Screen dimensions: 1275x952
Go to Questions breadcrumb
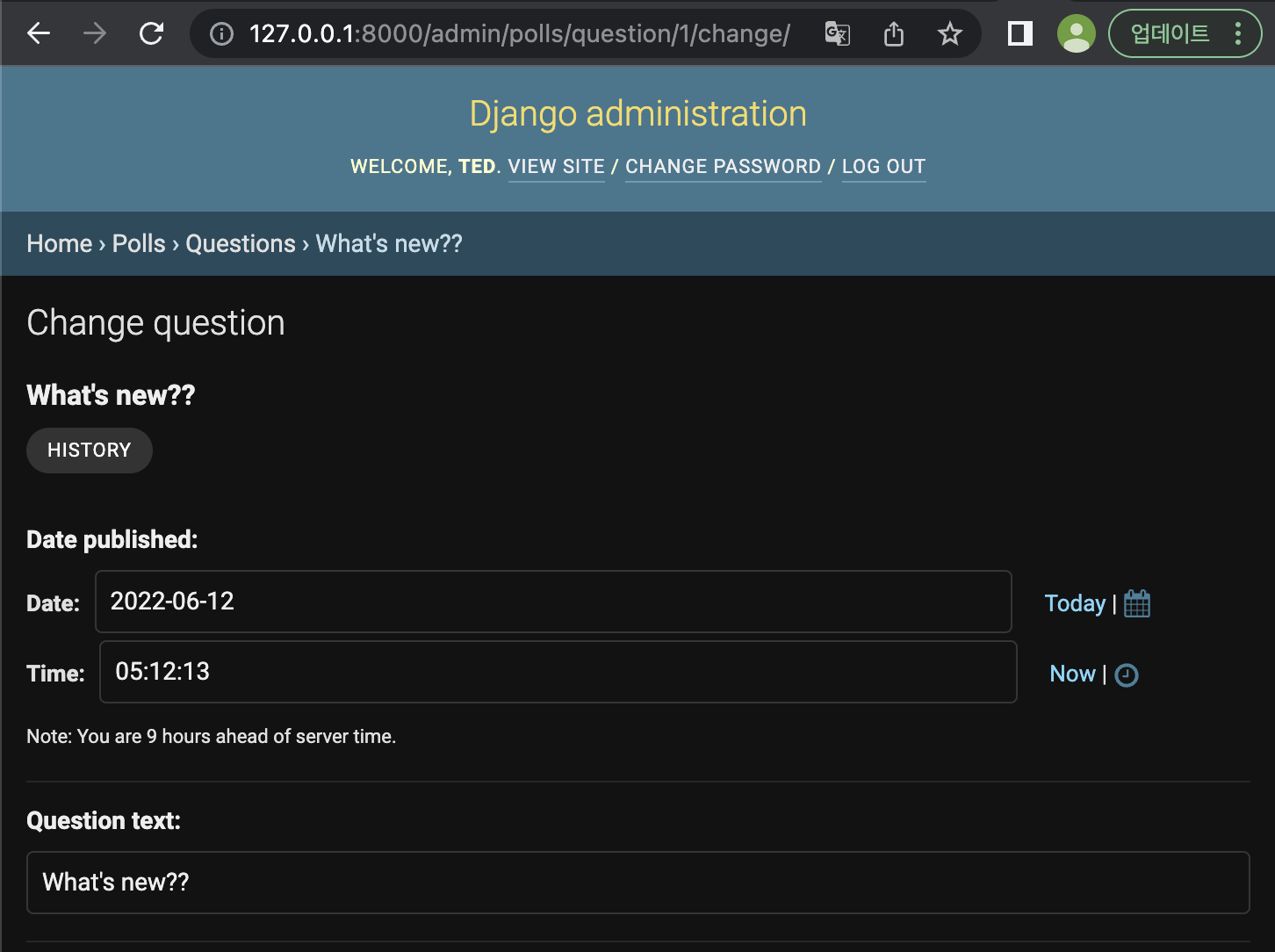pyautogui.click(x=241, y=243)
